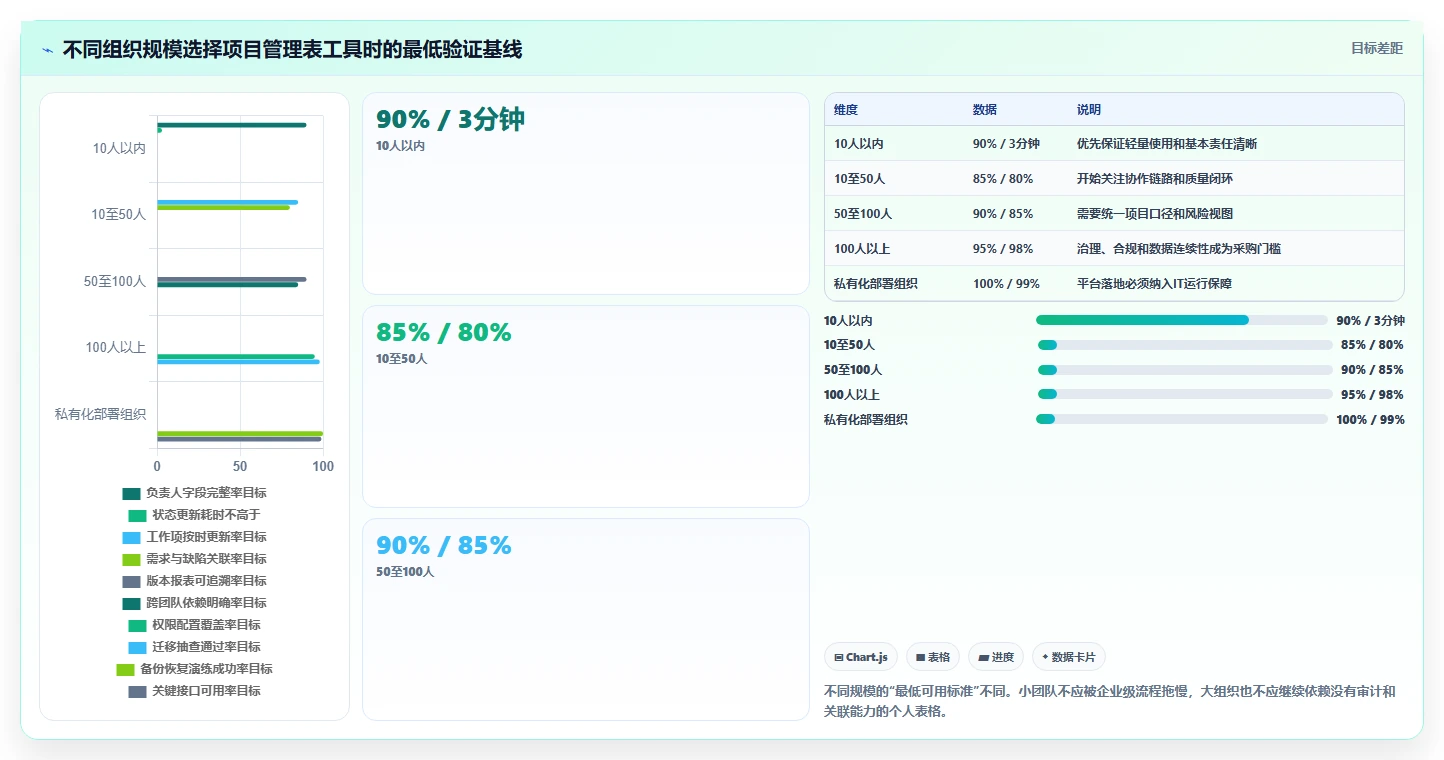
Task: Click the color swatch for 权限配置覆盖率目标
Action: (137, 625)
